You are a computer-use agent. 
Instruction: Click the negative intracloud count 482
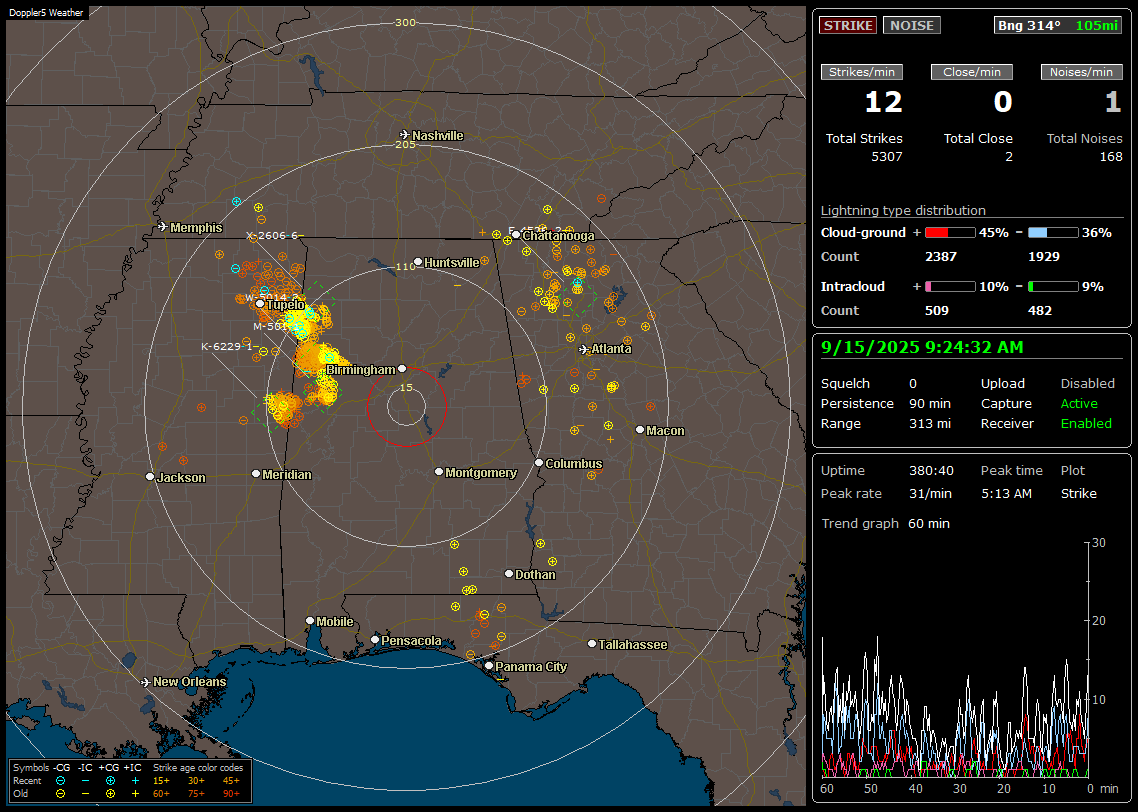coord(1039,311)
